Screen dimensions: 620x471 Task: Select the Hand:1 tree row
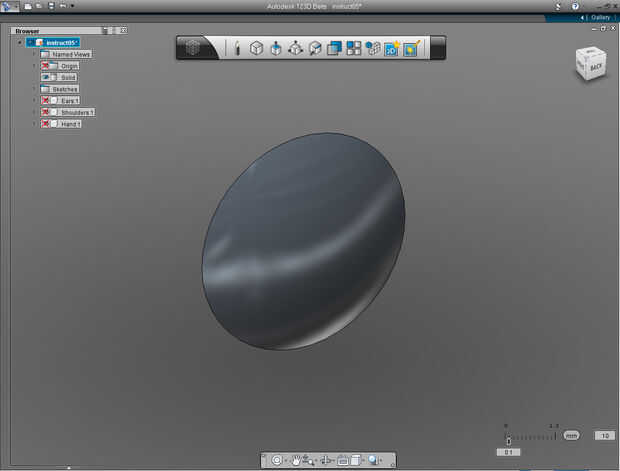pyautogui.click(x=61, y=124)
